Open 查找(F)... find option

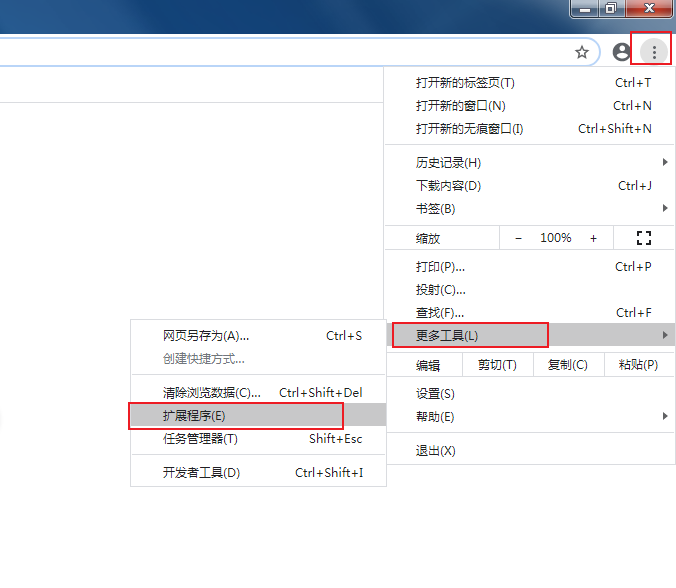(x=529, y=313)
